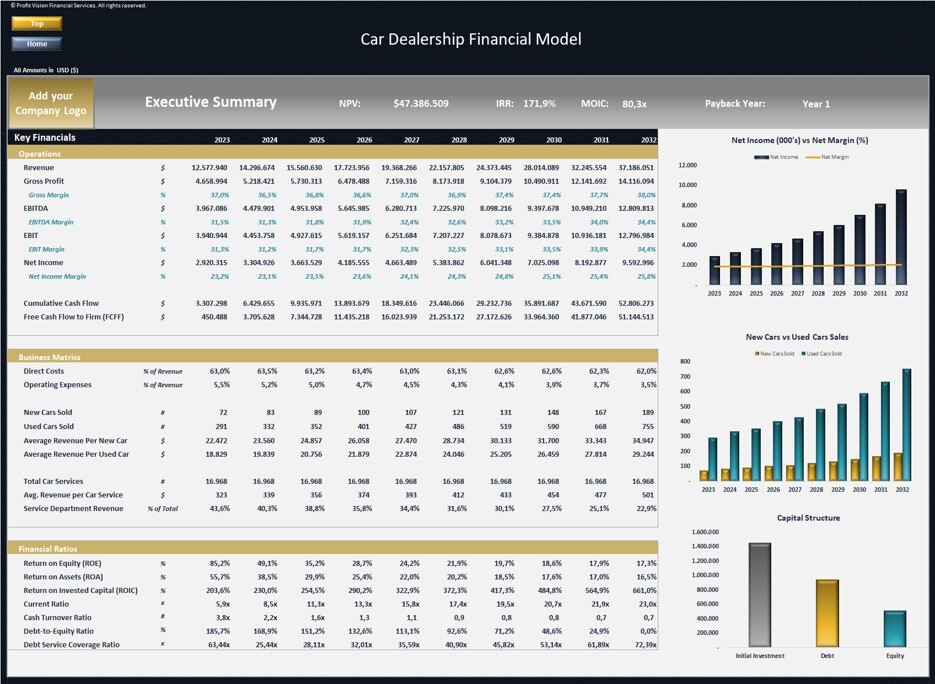Select the Net Income legend marker
935x684 pixels.
[x=761, y=157]
